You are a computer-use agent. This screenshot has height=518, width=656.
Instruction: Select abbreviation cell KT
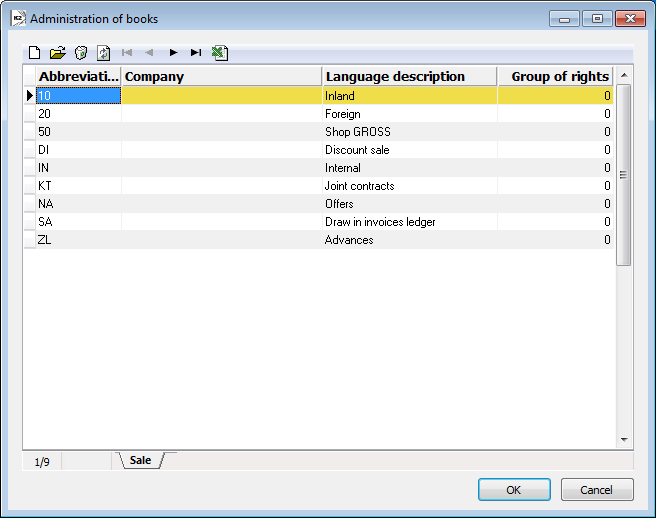coord(79,186)
